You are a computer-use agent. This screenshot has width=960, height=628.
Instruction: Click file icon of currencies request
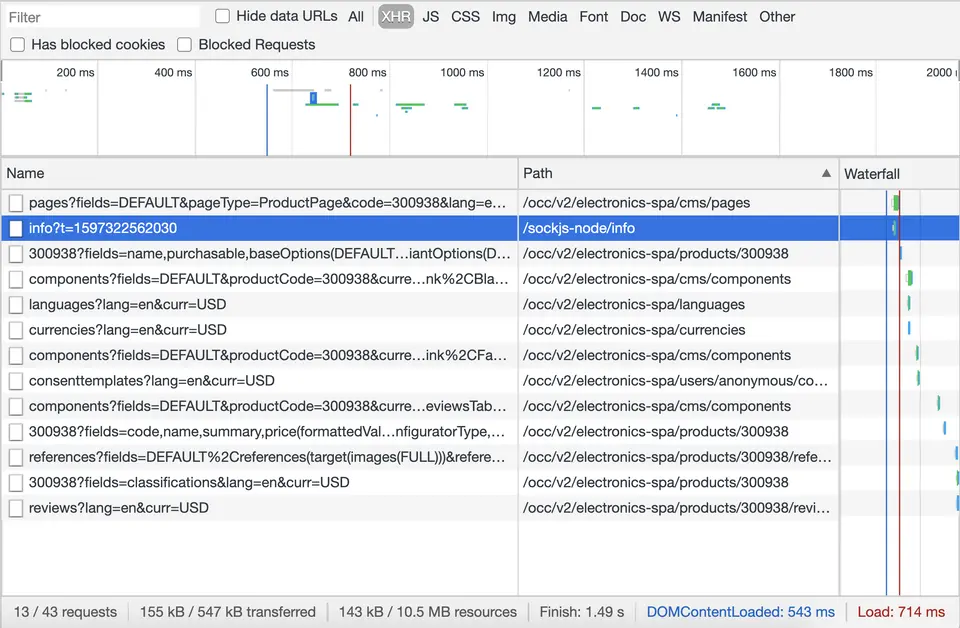(x=16, y=331)
